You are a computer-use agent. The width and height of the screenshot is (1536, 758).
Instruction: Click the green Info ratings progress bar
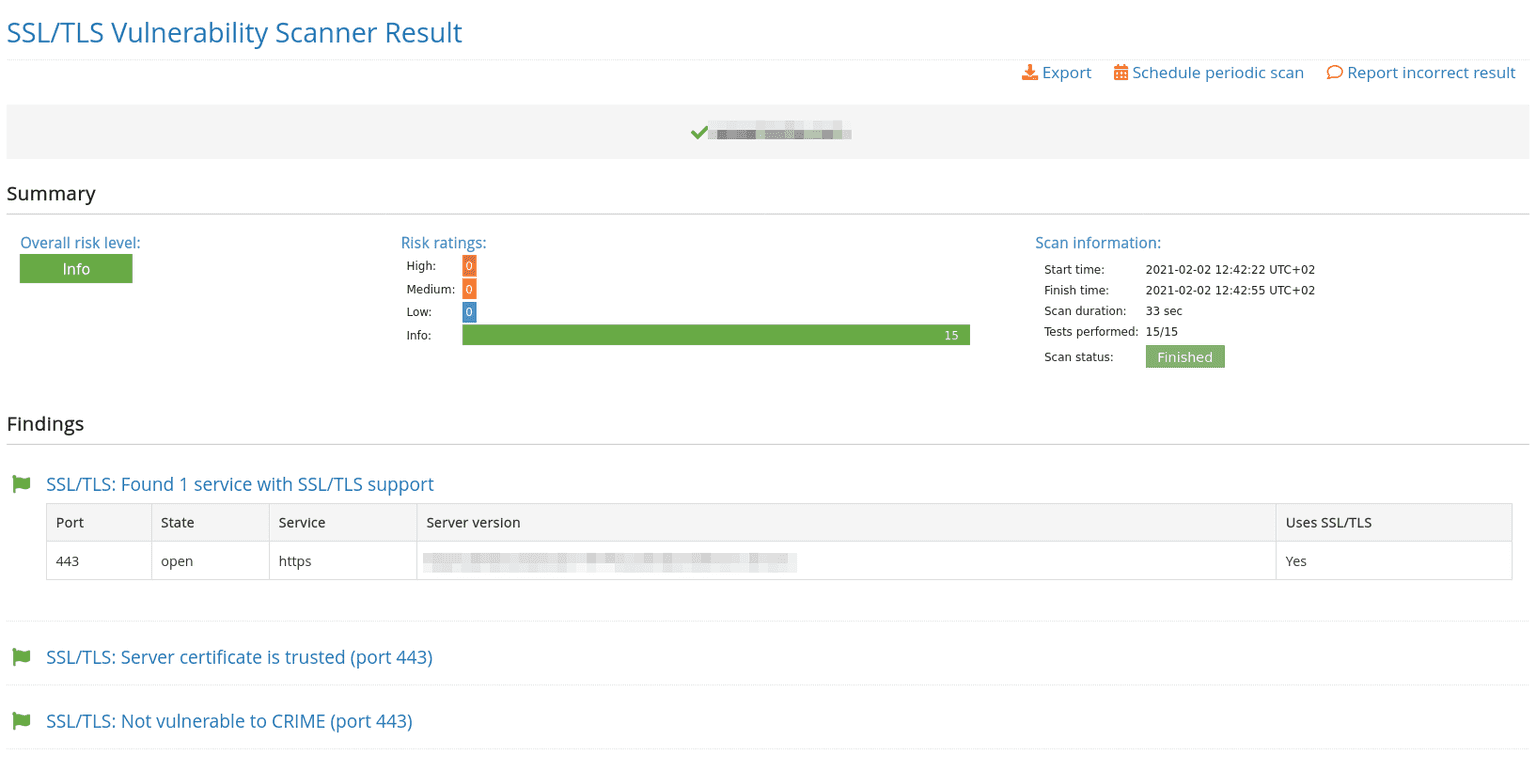tap(715, 334)
